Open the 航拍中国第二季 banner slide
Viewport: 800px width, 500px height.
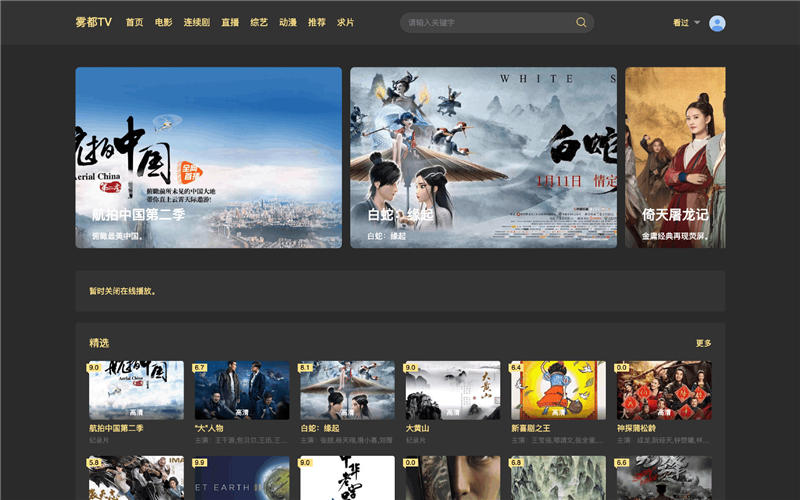pos(209,157)
